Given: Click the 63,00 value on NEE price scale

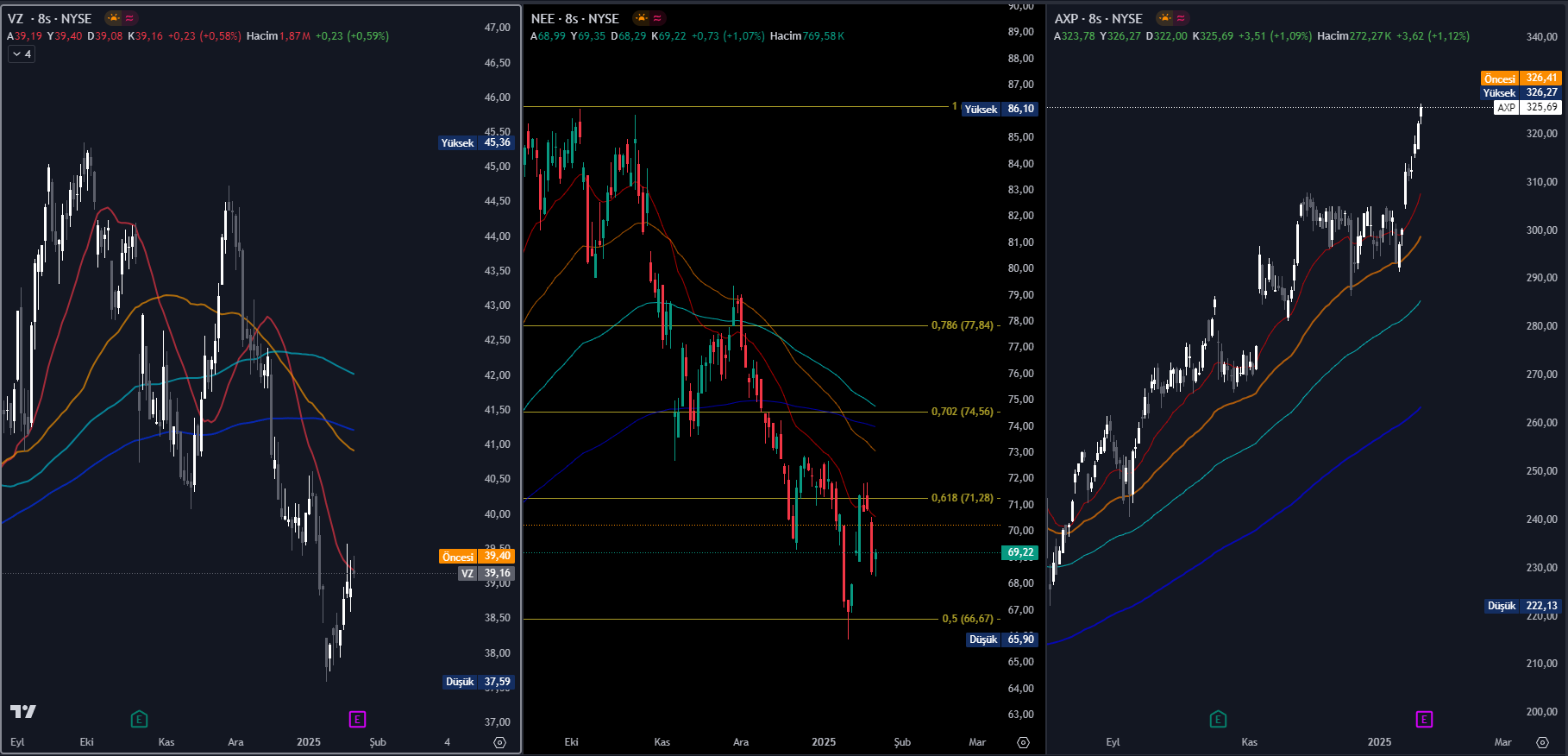Looking at the screenshot, I should 1020,715.
